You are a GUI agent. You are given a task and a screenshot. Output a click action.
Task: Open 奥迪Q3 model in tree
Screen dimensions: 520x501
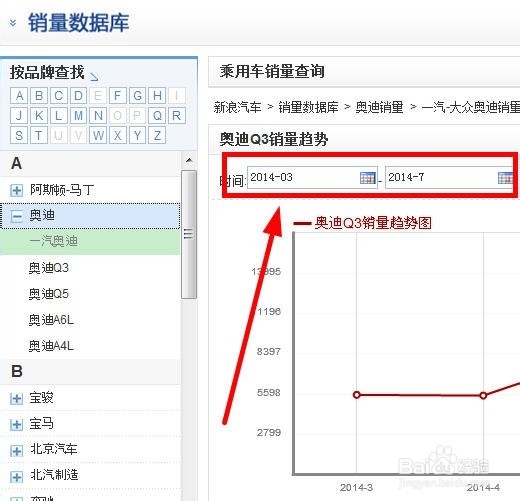pyautogui.click(x=49, y=268)
